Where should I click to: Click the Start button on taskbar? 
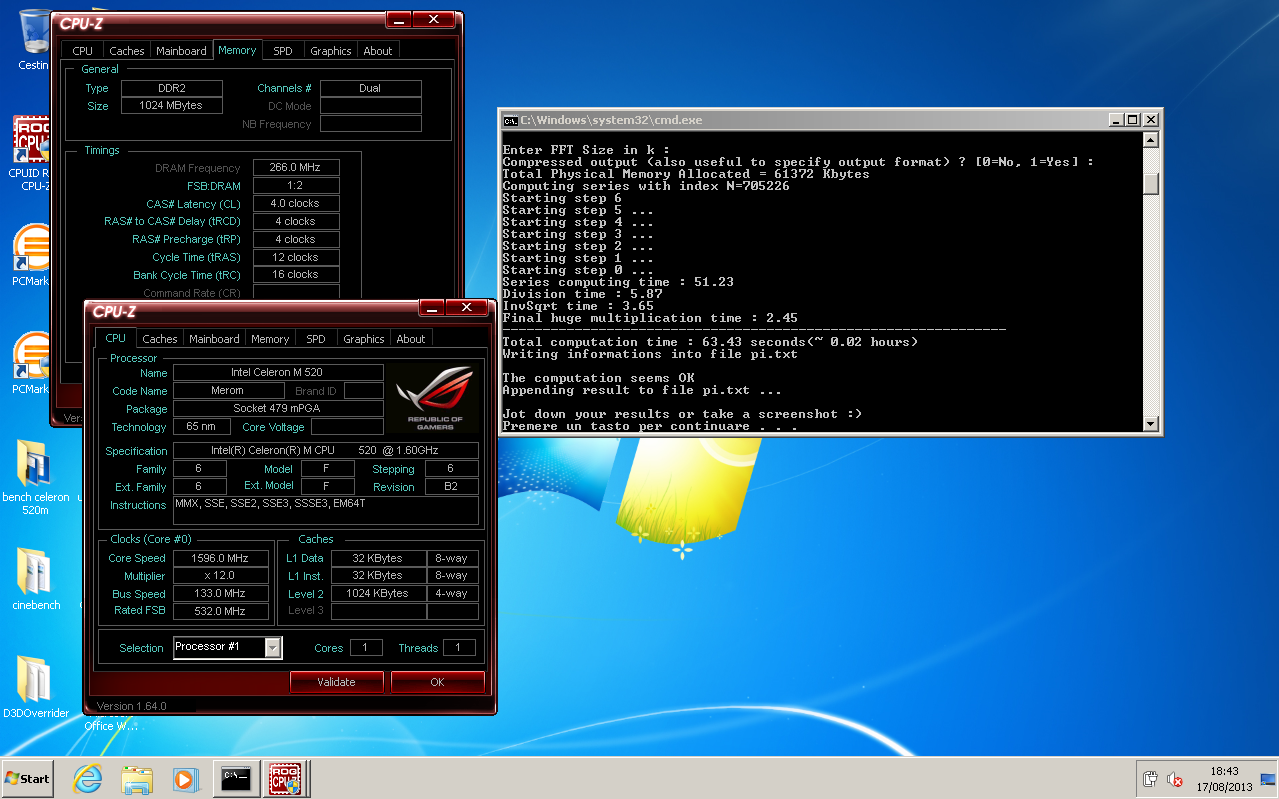click(x=28, y=778)
